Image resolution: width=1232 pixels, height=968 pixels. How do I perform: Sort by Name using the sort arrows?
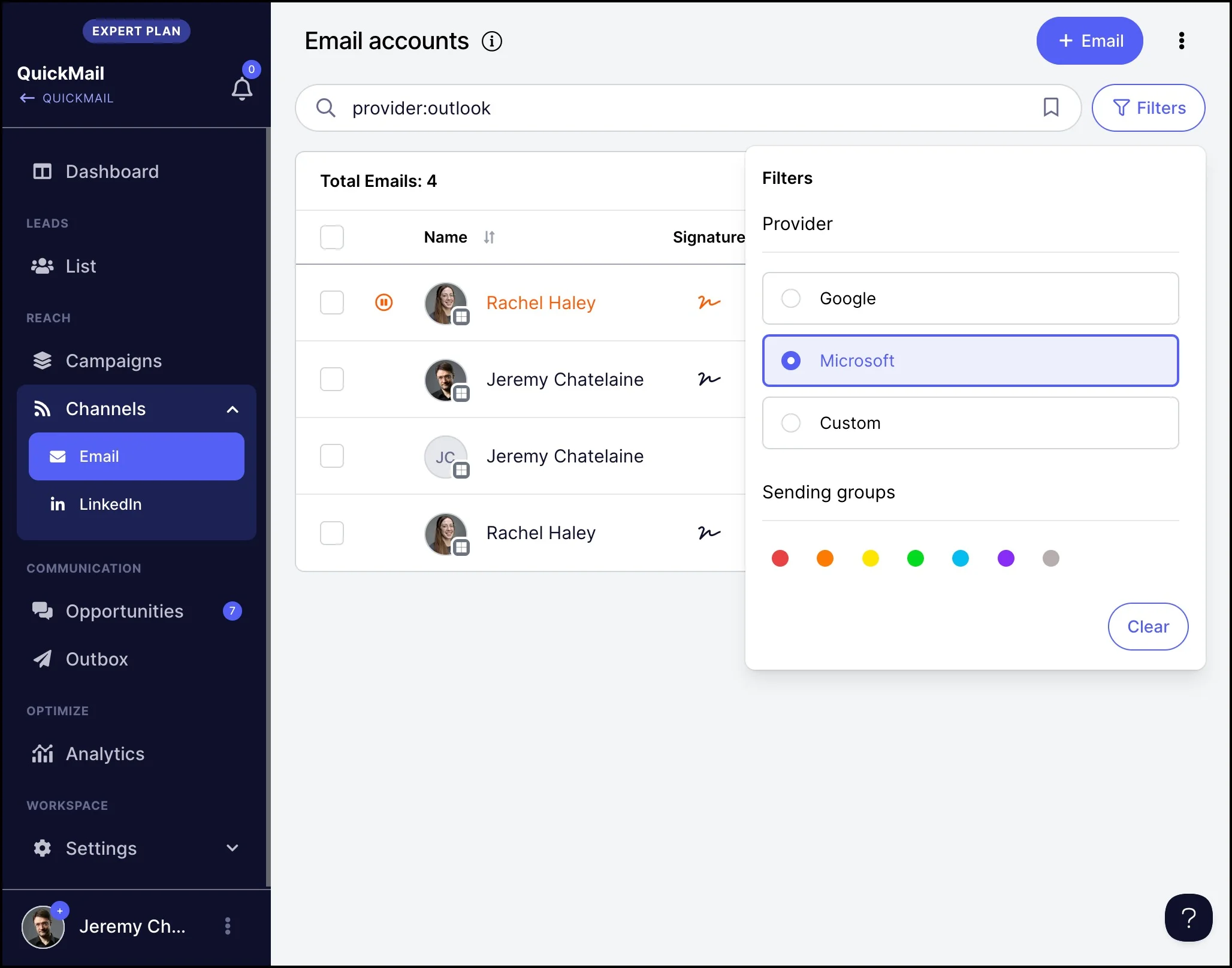[489, 237]
